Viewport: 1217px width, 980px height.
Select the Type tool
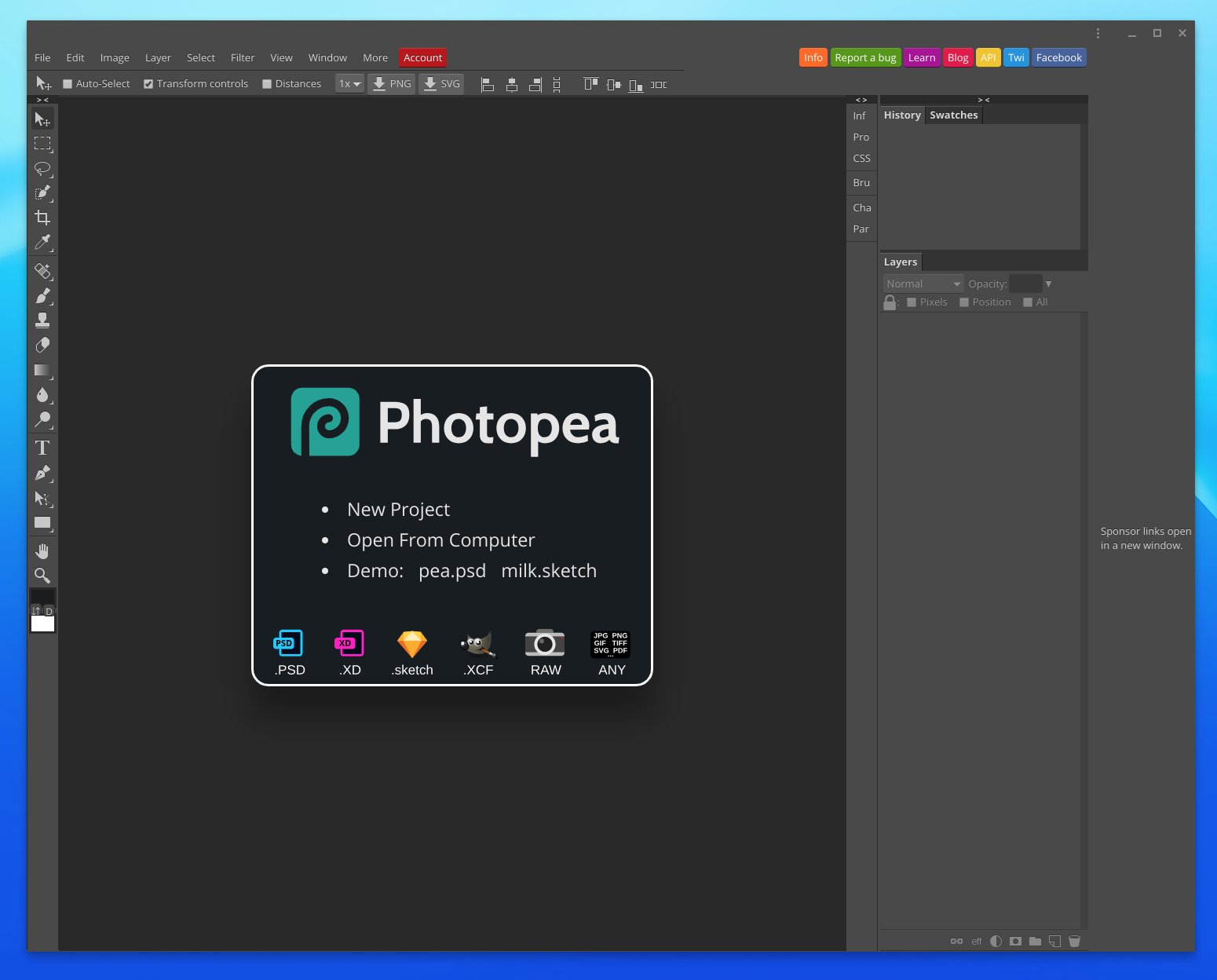(42, 448)
